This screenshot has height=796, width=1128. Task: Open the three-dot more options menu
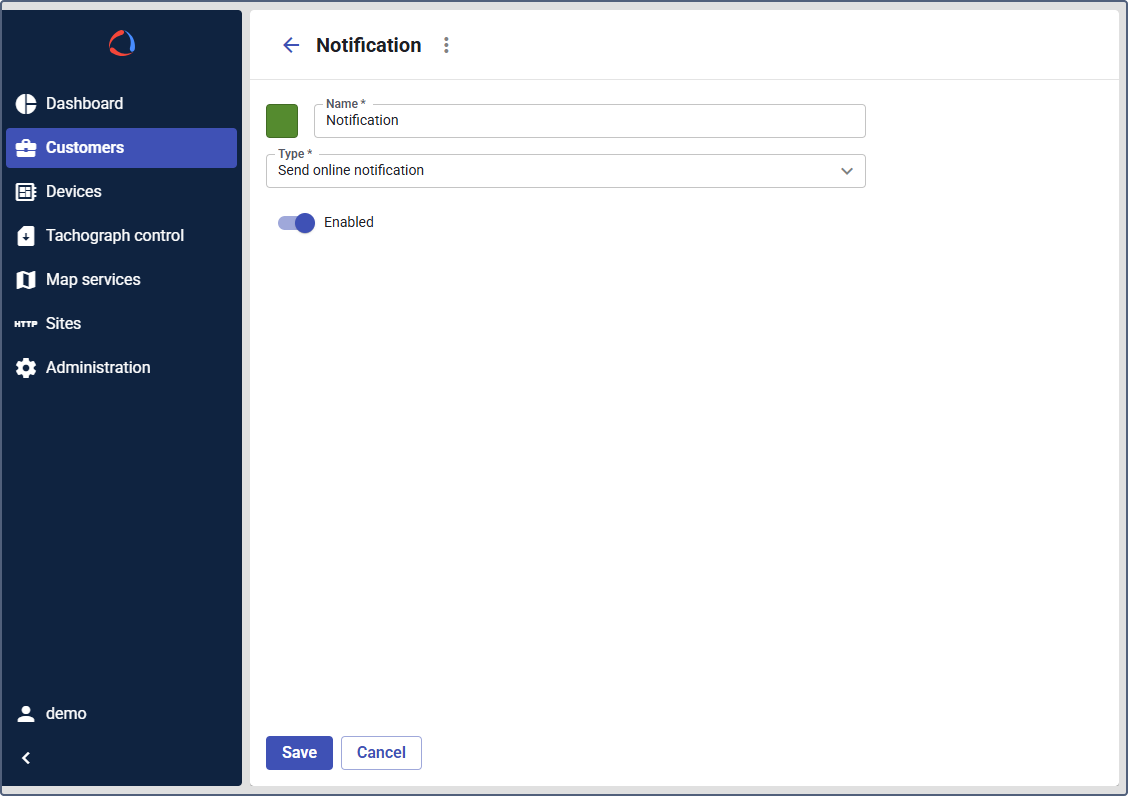(446, 45)
